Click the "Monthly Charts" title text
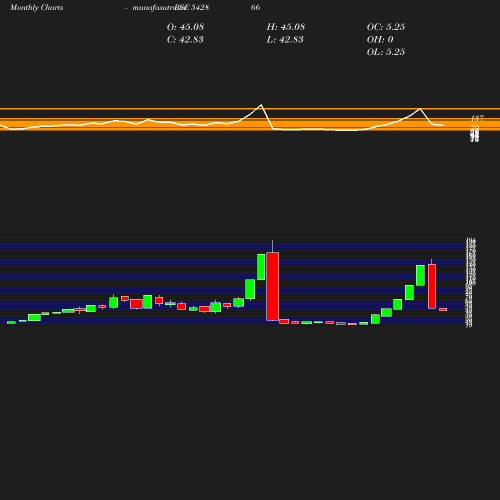Screen dimensions: 500x500 (36, 7)
